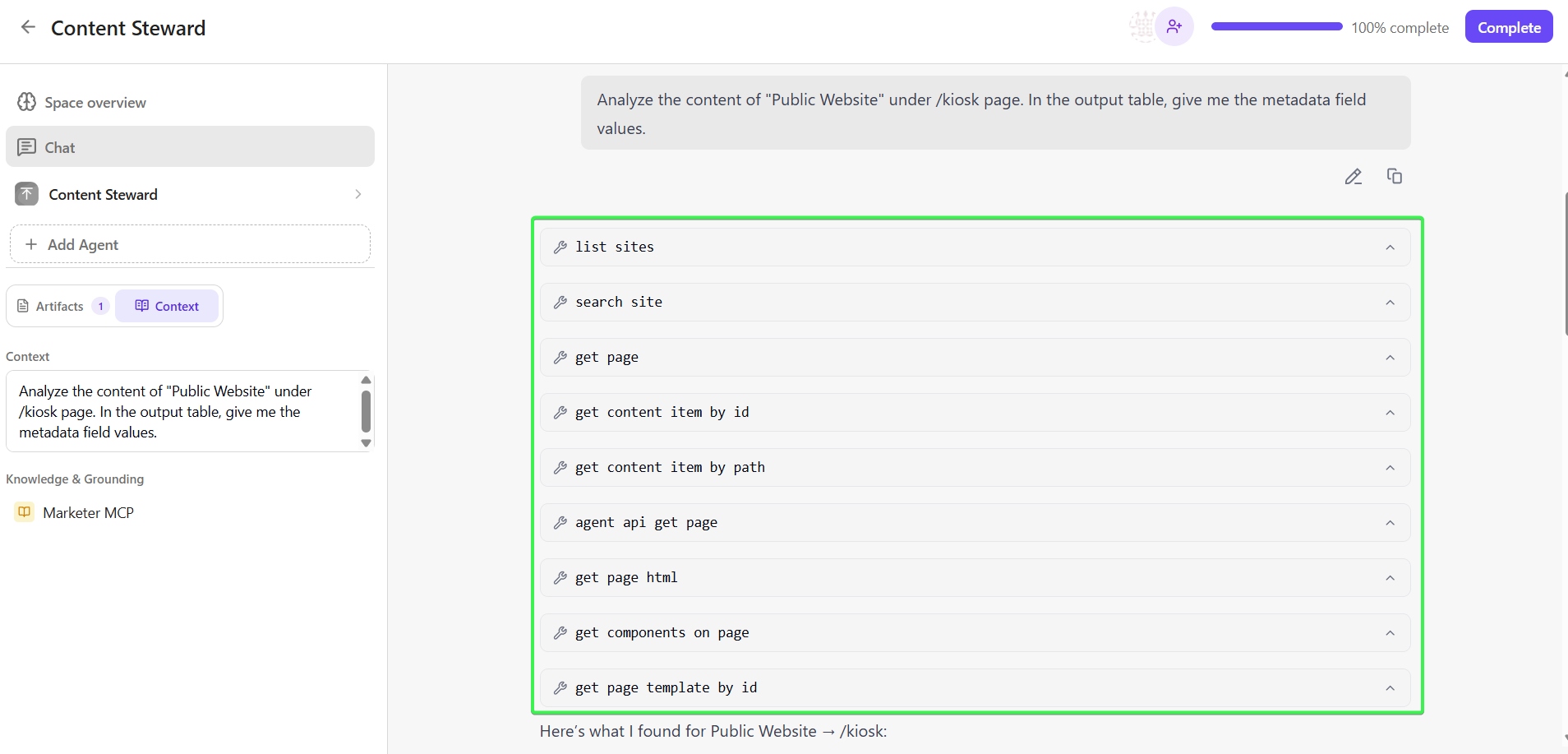Click the back arrow beside Content Steward title

28,26
